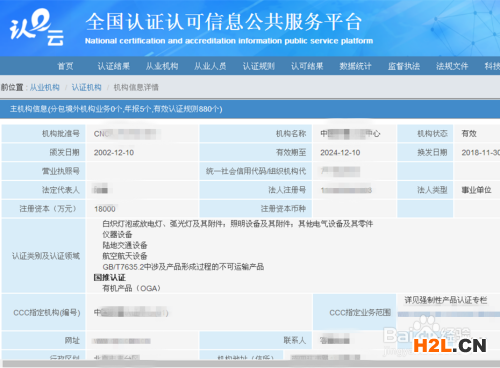Click the 网址 label cell
Viewport: 500px width, 368px height.
pyautogui.click(x=43, y=340)
